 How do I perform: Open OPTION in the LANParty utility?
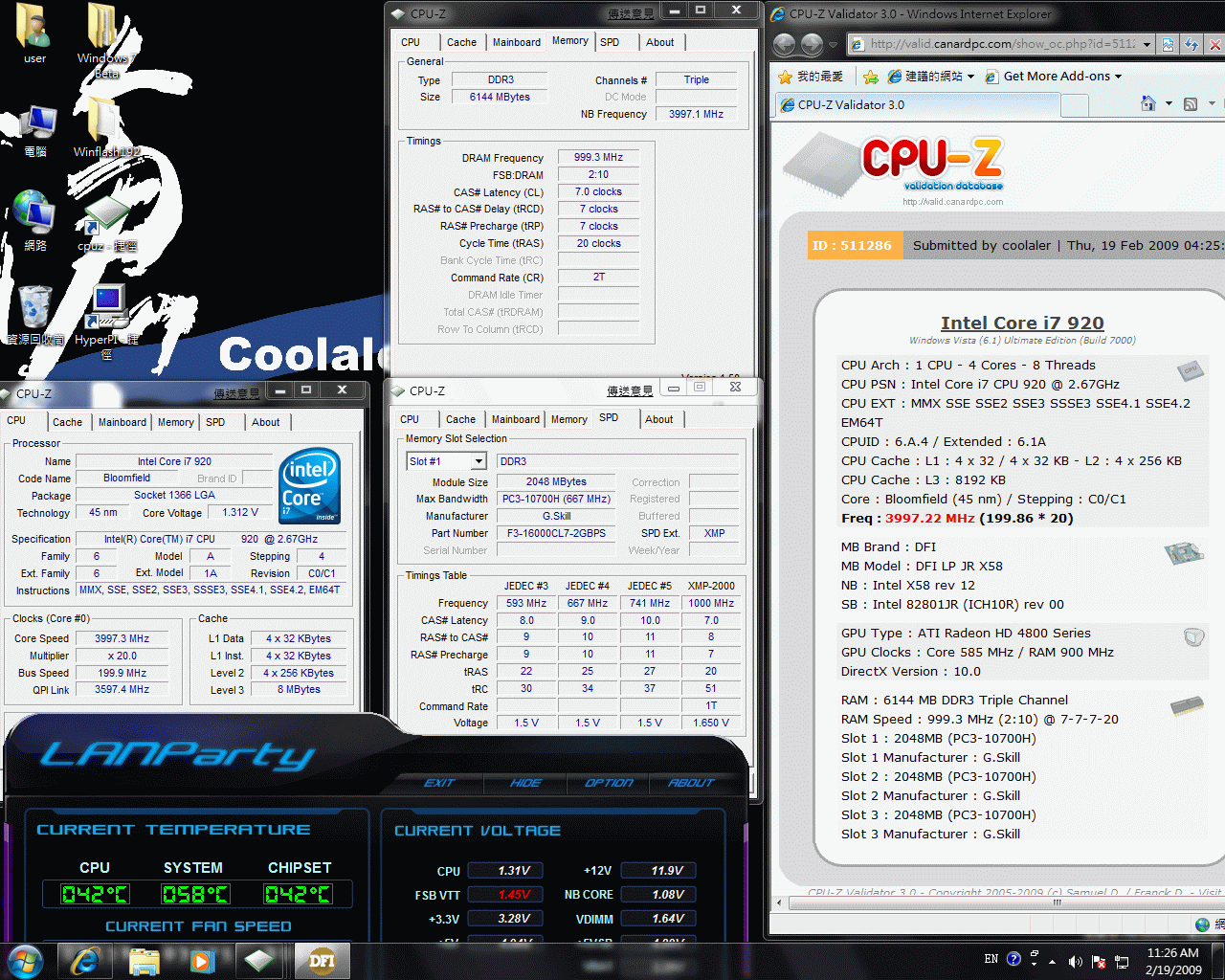tap(610, 783)
